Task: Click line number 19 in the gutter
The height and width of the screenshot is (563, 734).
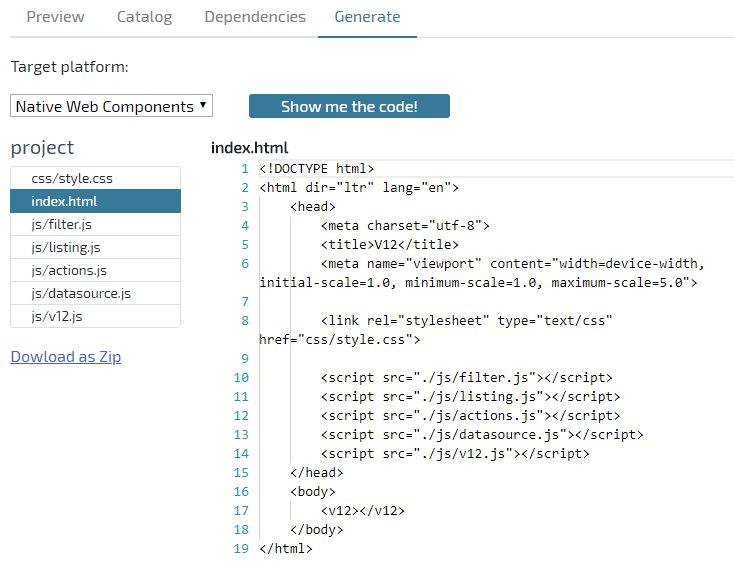Action: tap(241, 549)
